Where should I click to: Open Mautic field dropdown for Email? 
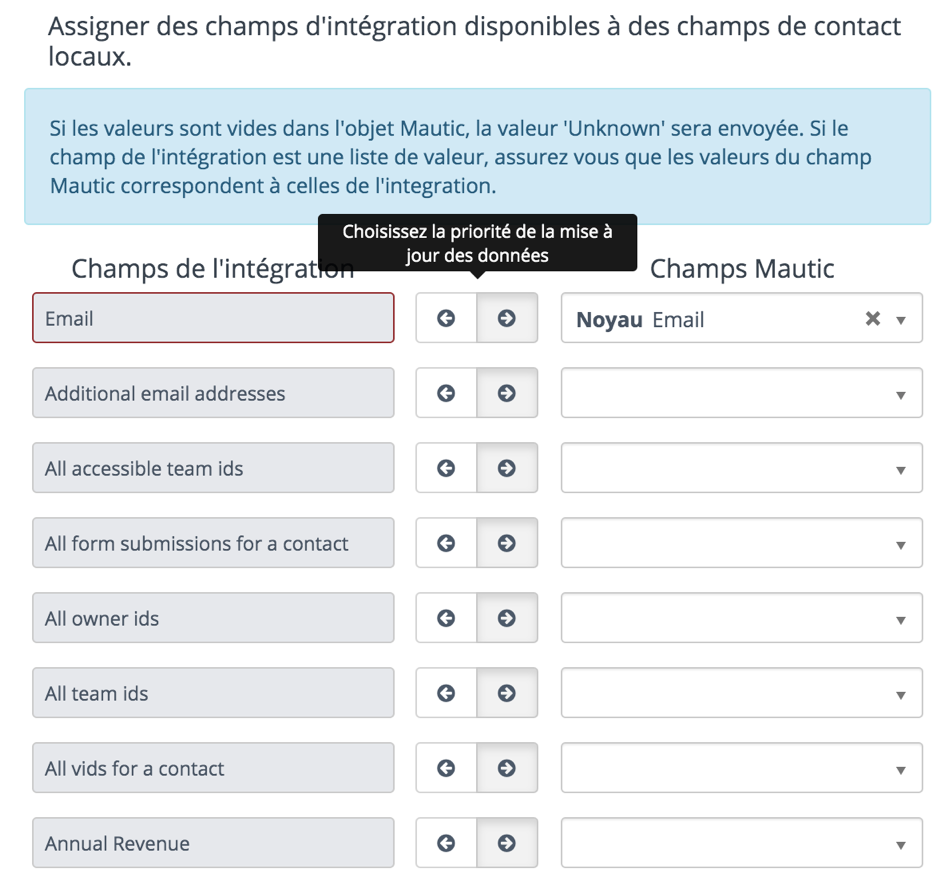click(741, 318)
